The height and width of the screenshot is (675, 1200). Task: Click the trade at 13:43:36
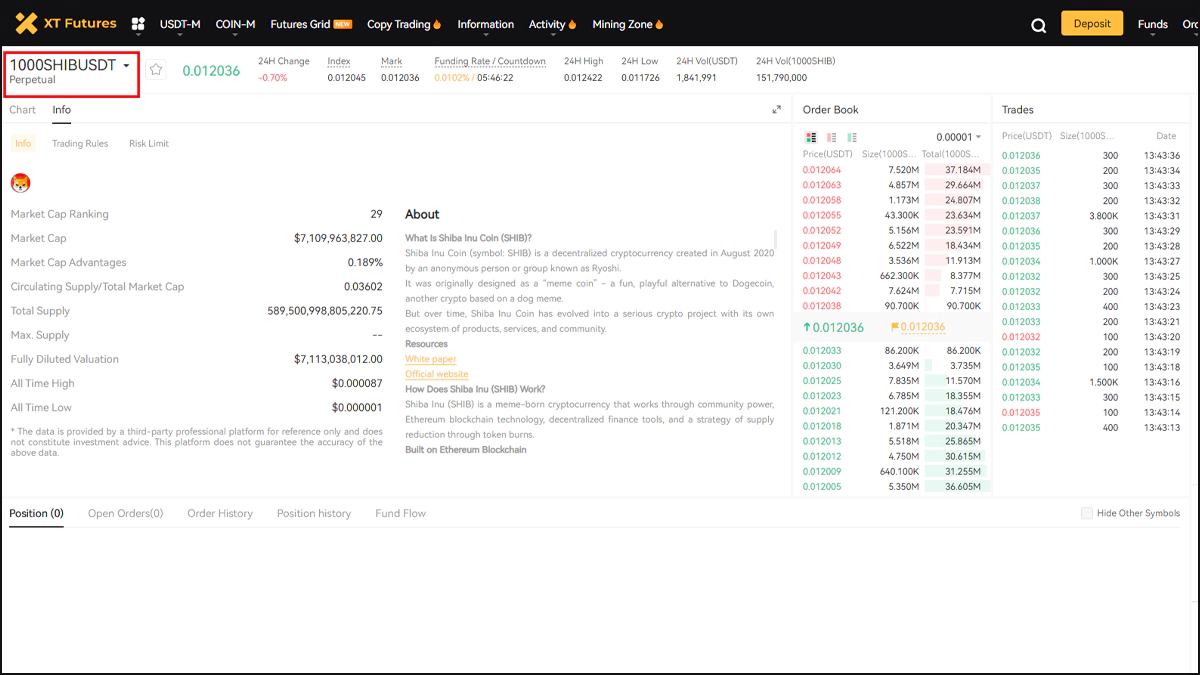point(1091,156)
